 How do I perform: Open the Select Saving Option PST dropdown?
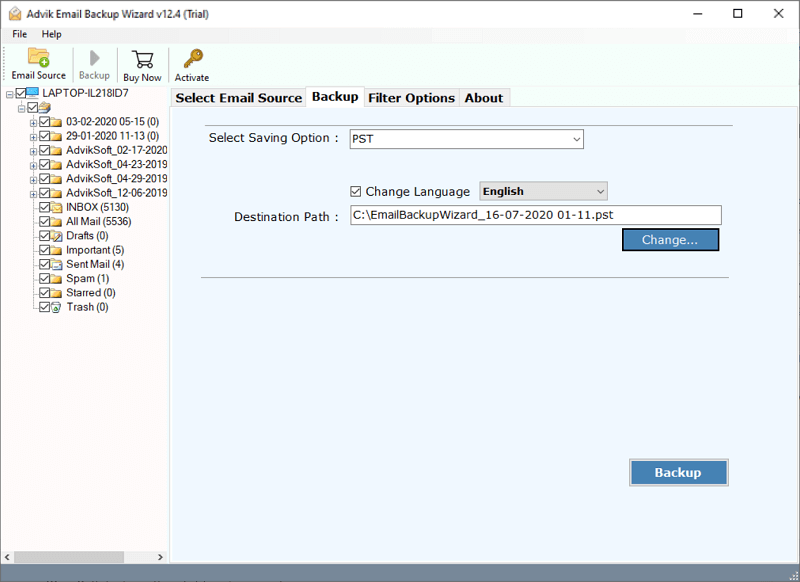[x=466, y=139]
